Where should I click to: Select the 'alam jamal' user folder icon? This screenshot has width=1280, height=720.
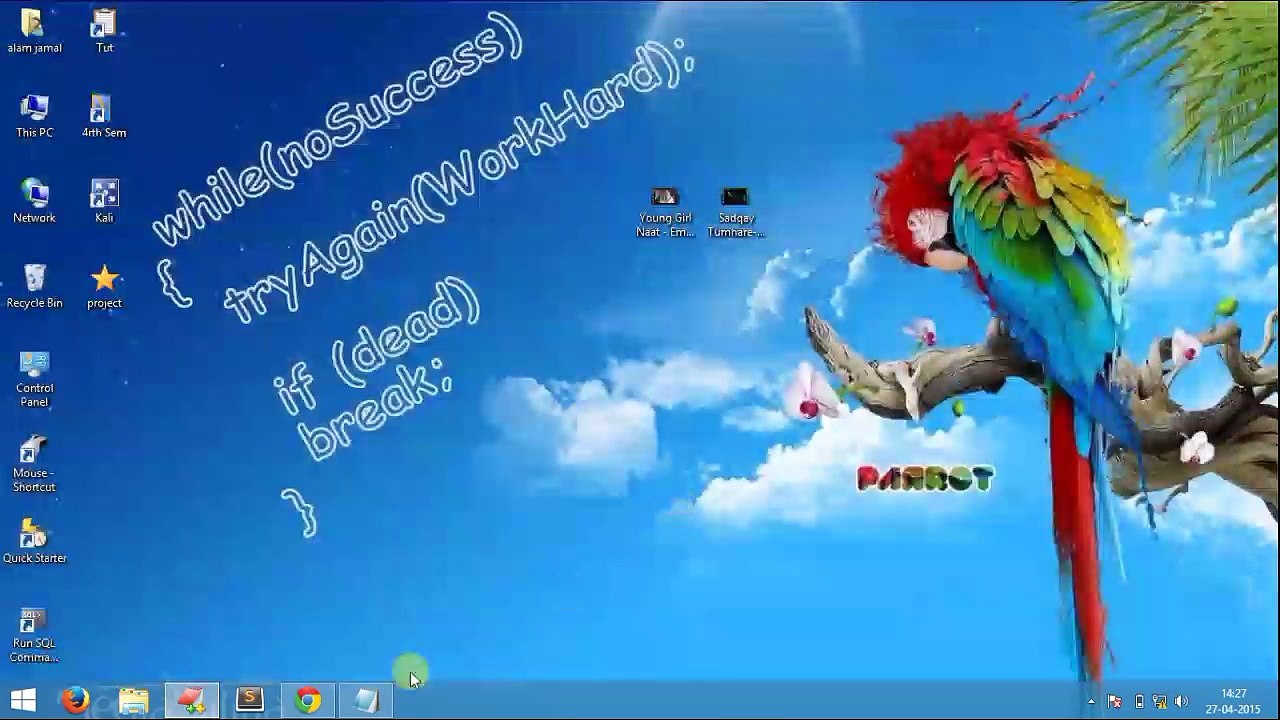(x=34, y=30)
